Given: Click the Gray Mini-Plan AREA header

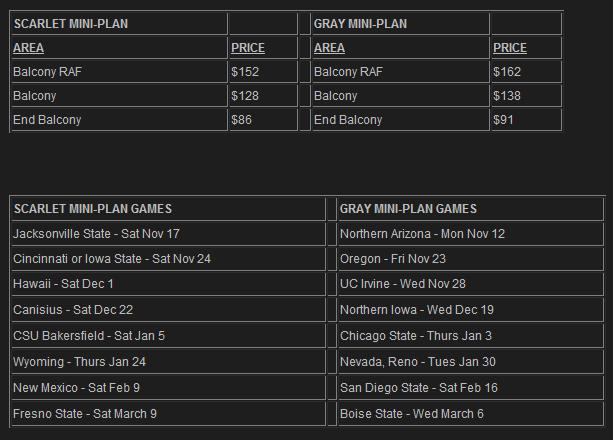Looking at the screenshot, I should [x=329, y=48].
